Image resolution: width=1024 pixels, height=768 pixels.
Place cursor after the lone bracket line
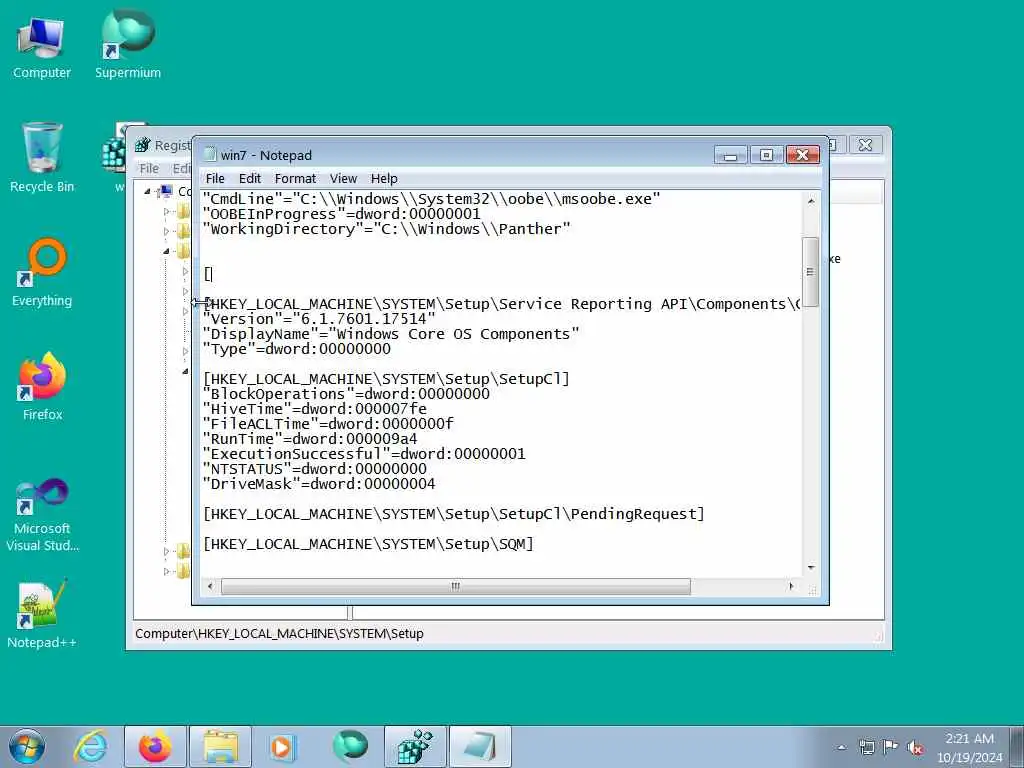pyautogui.click(x=212, y=274)
